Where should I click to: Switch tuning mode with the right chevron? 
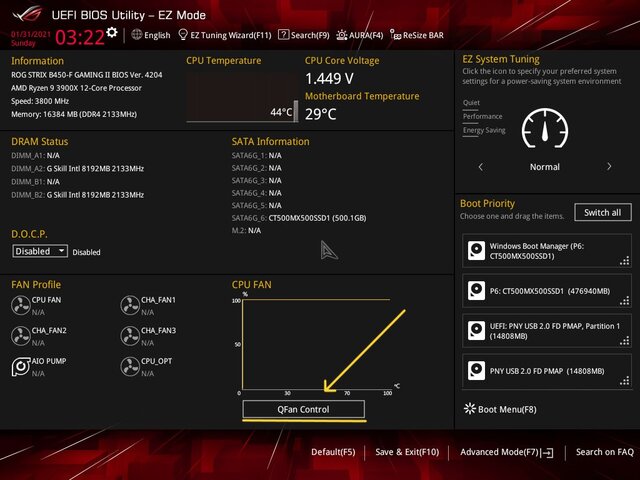609,167
